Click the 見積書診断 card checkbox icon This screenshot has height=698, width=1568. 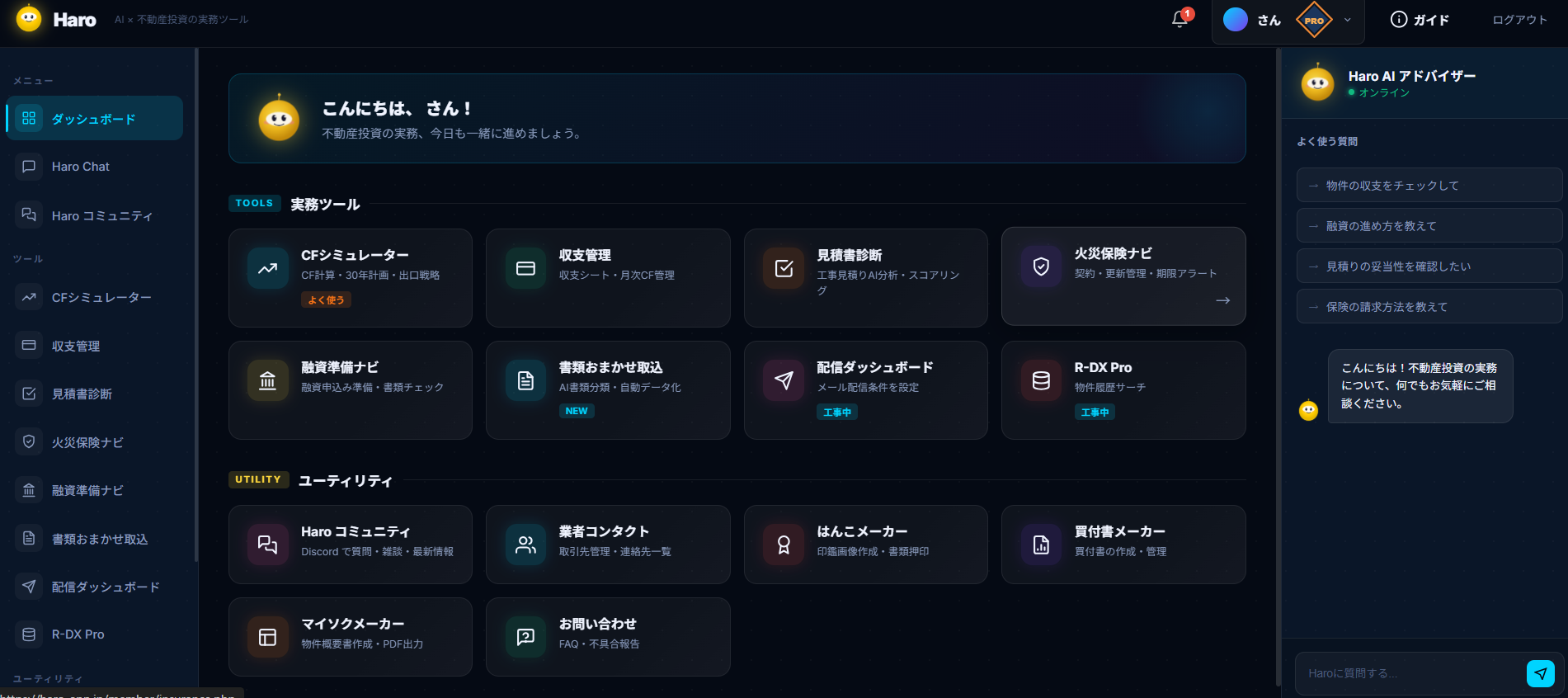784,268
